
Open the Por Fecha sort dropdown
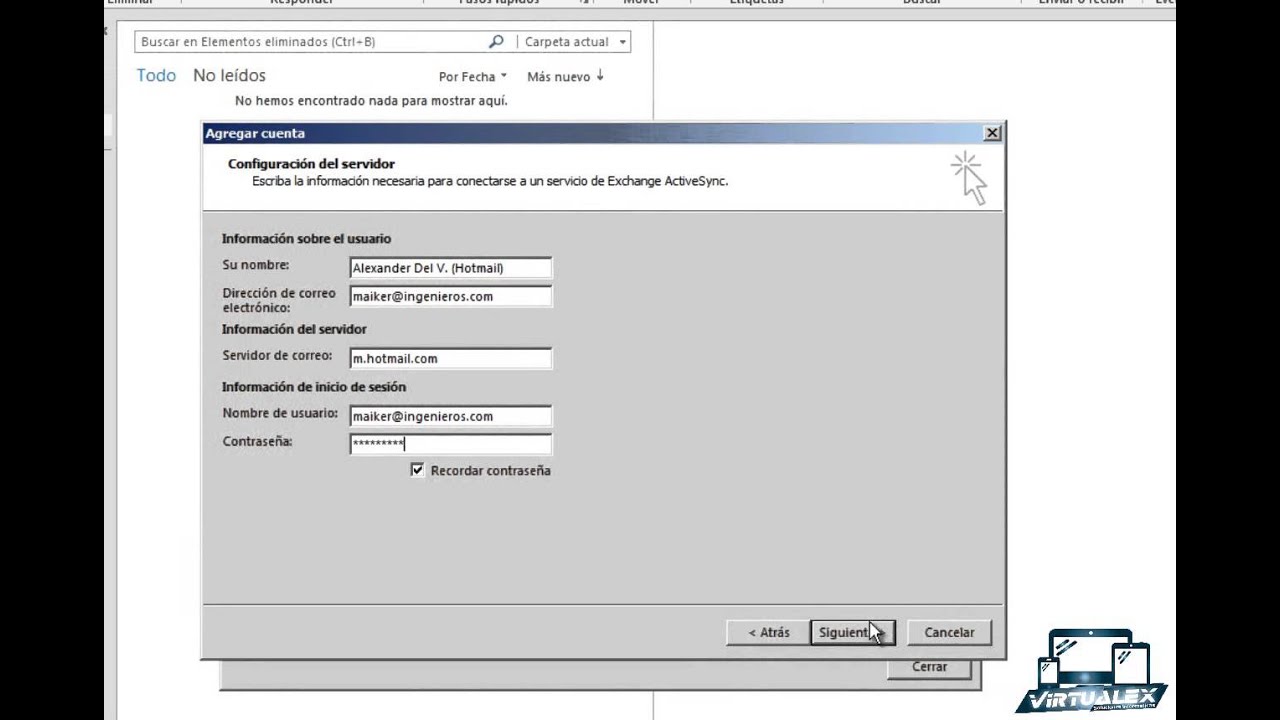(x=473, y=77)
